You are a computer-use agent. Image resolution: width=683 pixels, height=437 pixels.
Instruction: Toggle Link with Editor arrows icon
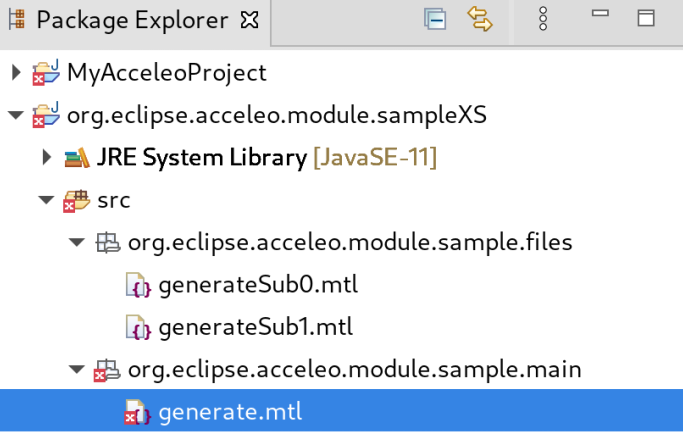[x=480, y=19]
